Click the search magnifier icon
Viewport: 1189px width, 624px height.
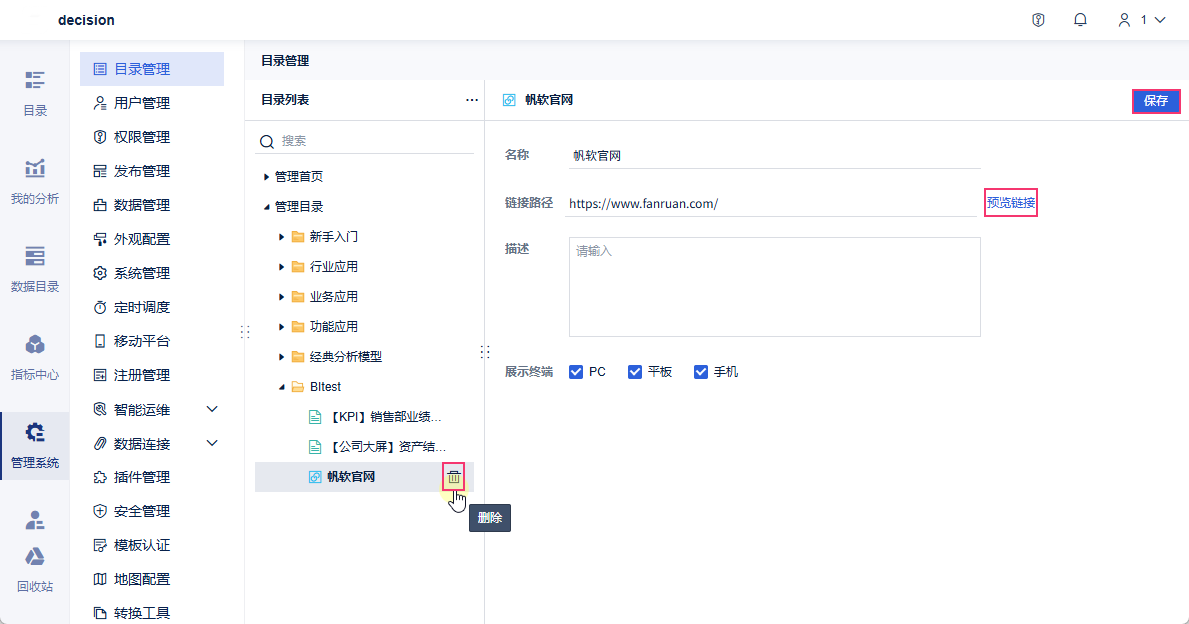(267, 142)
